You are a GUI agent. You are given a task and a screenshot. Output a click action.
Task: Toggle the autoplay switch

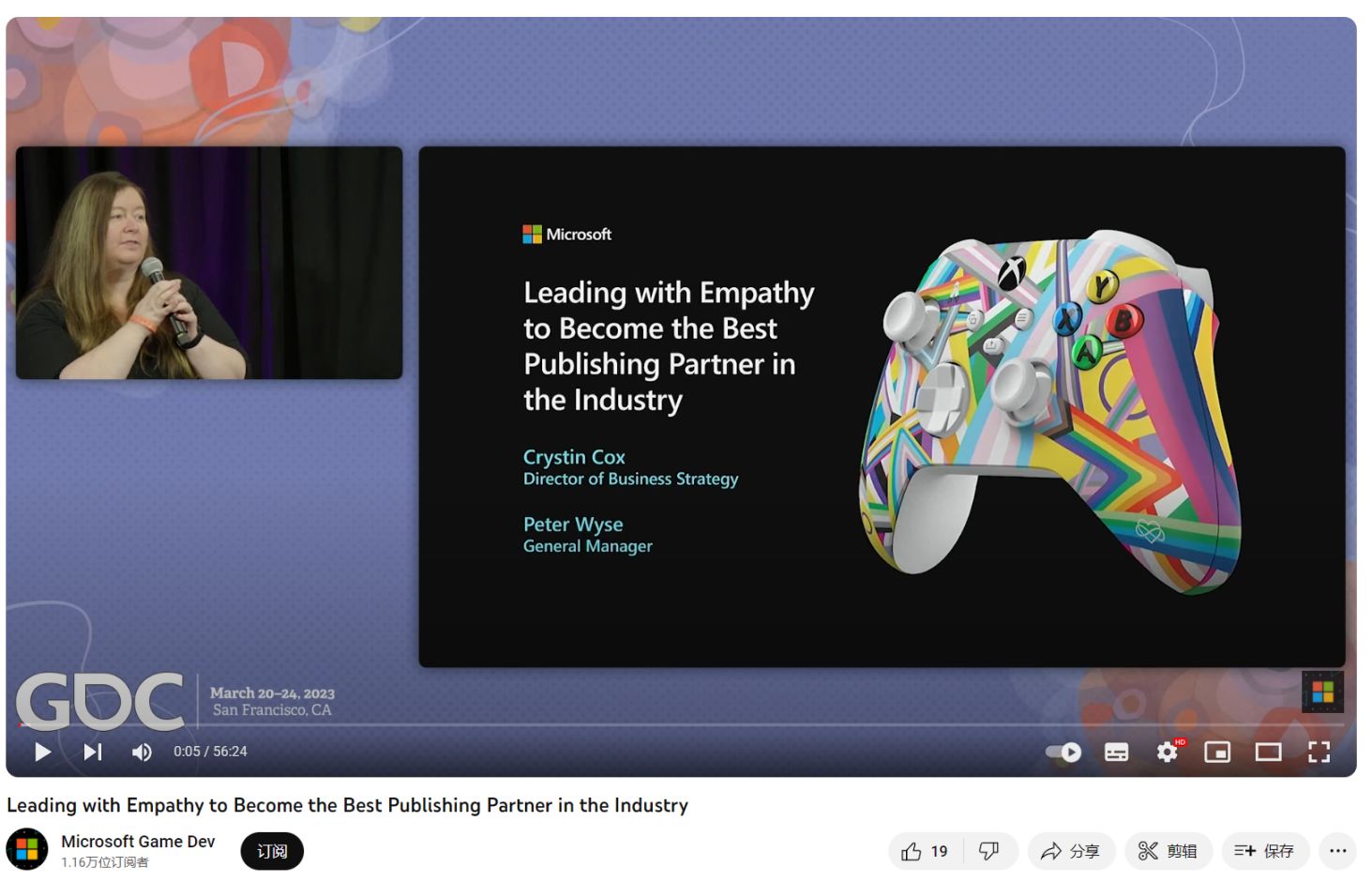click(1063, 752)
